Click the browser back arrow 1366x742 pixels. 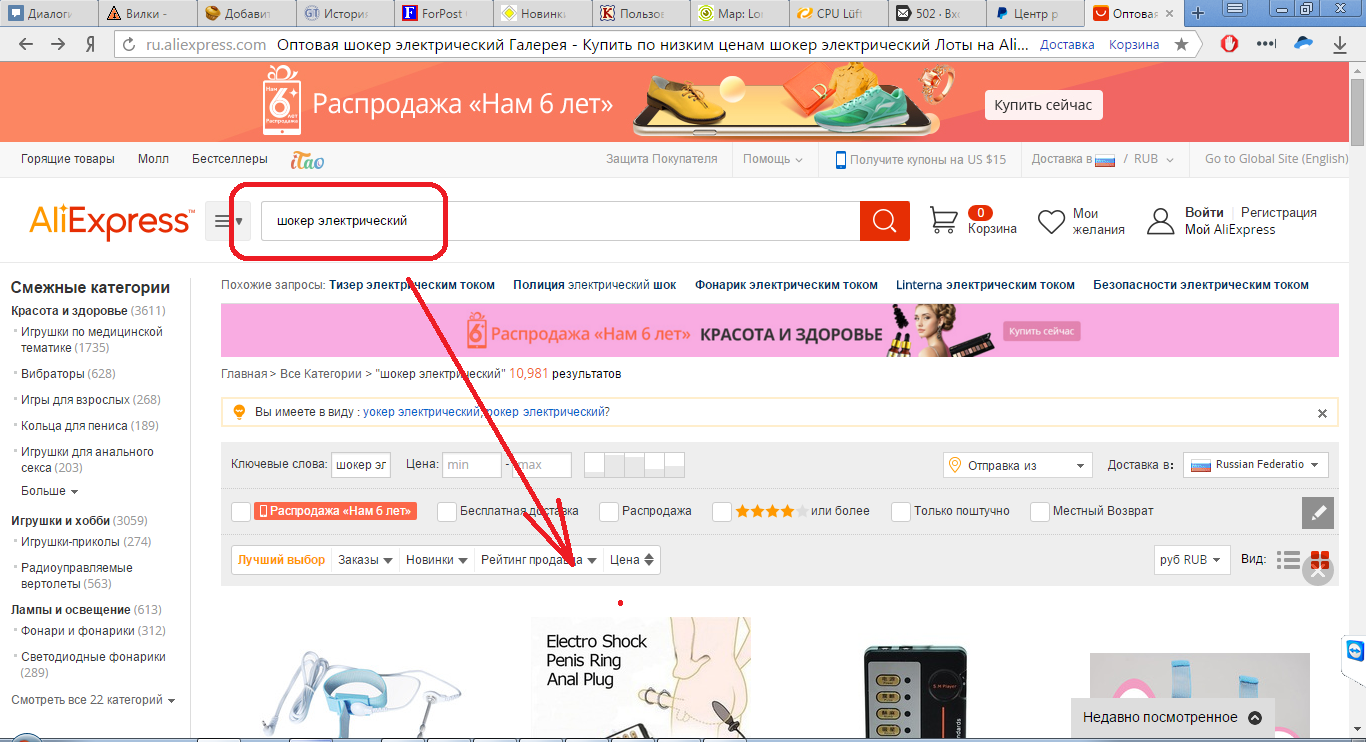26,45
